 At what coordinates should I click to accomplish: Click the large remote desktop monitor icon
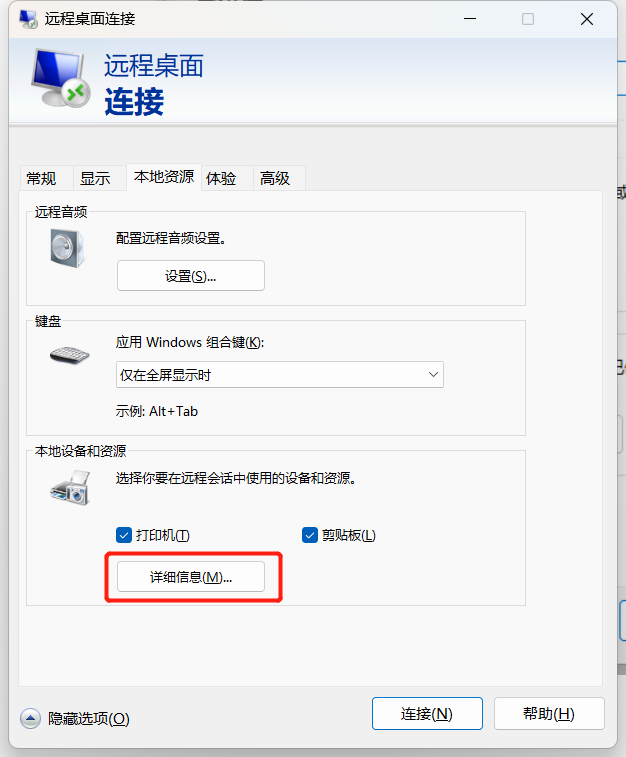[x=60, y=78]
